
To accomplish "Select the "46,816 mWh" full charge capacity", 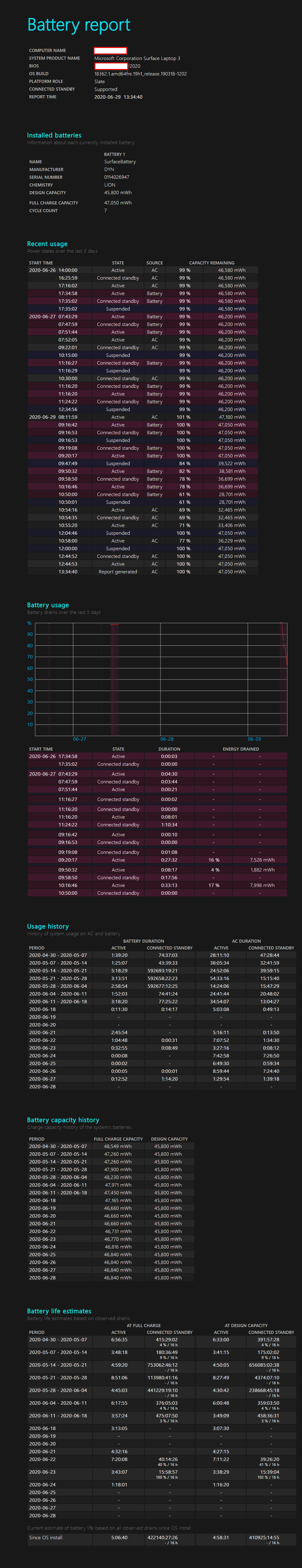I will 118,1247.
